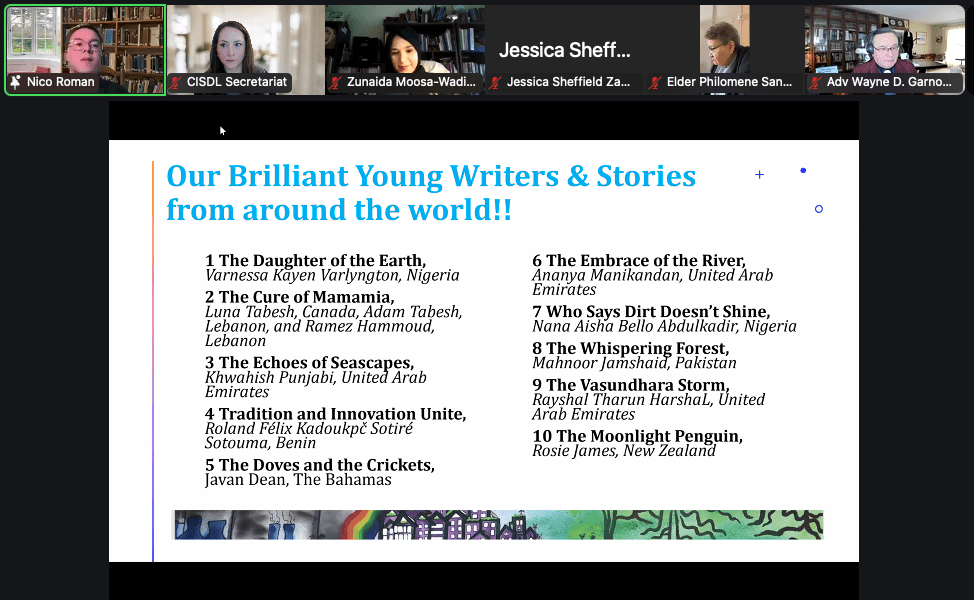Click CISDL Secretariat's muted microphone icon
Image resolution: width=974 pixels, height=600 pixels.
[176, 82]
